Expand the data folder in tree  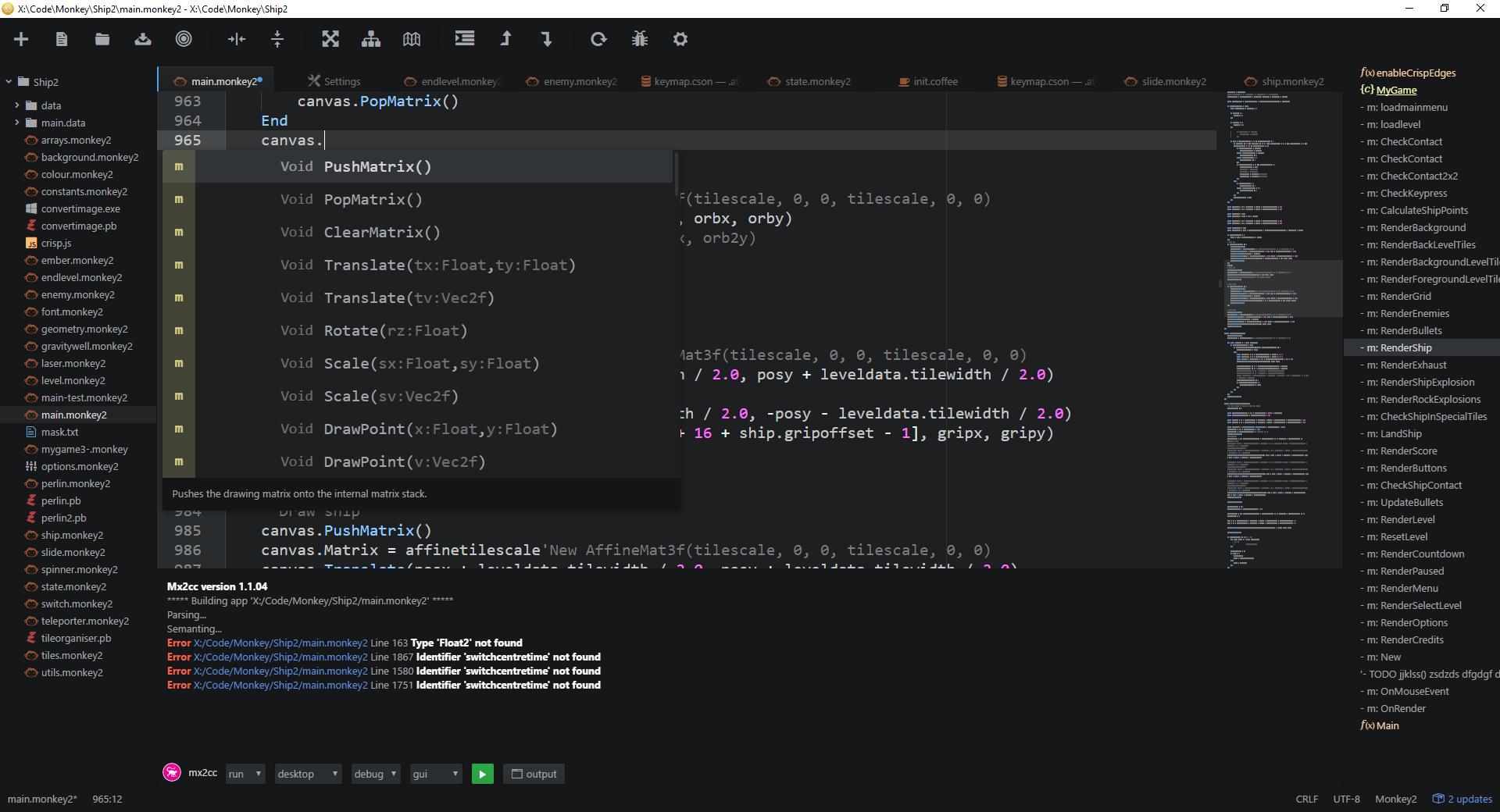tap(17, 105)
